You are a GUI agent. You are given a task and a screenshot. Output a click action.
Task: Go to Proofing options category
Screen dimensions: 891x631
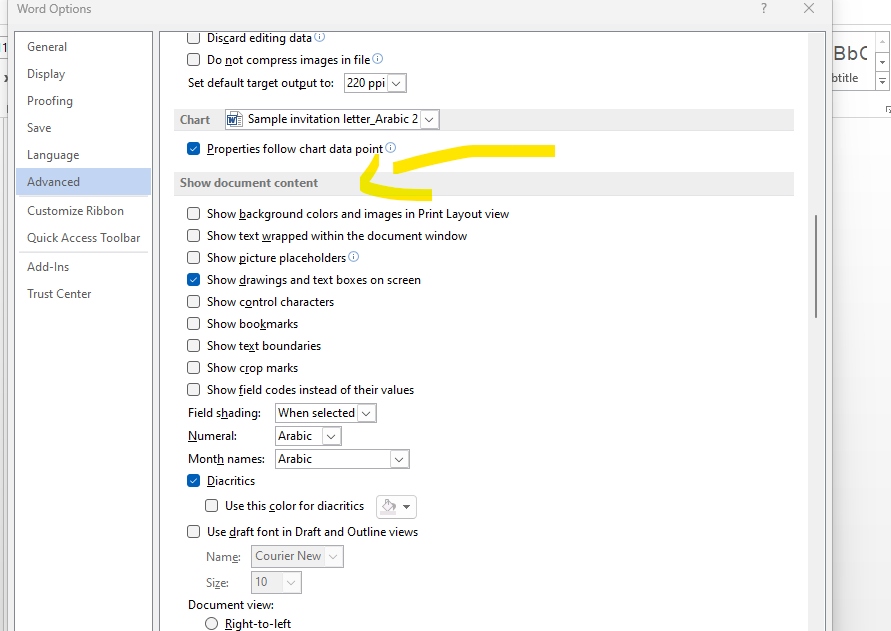pos(84,101)
